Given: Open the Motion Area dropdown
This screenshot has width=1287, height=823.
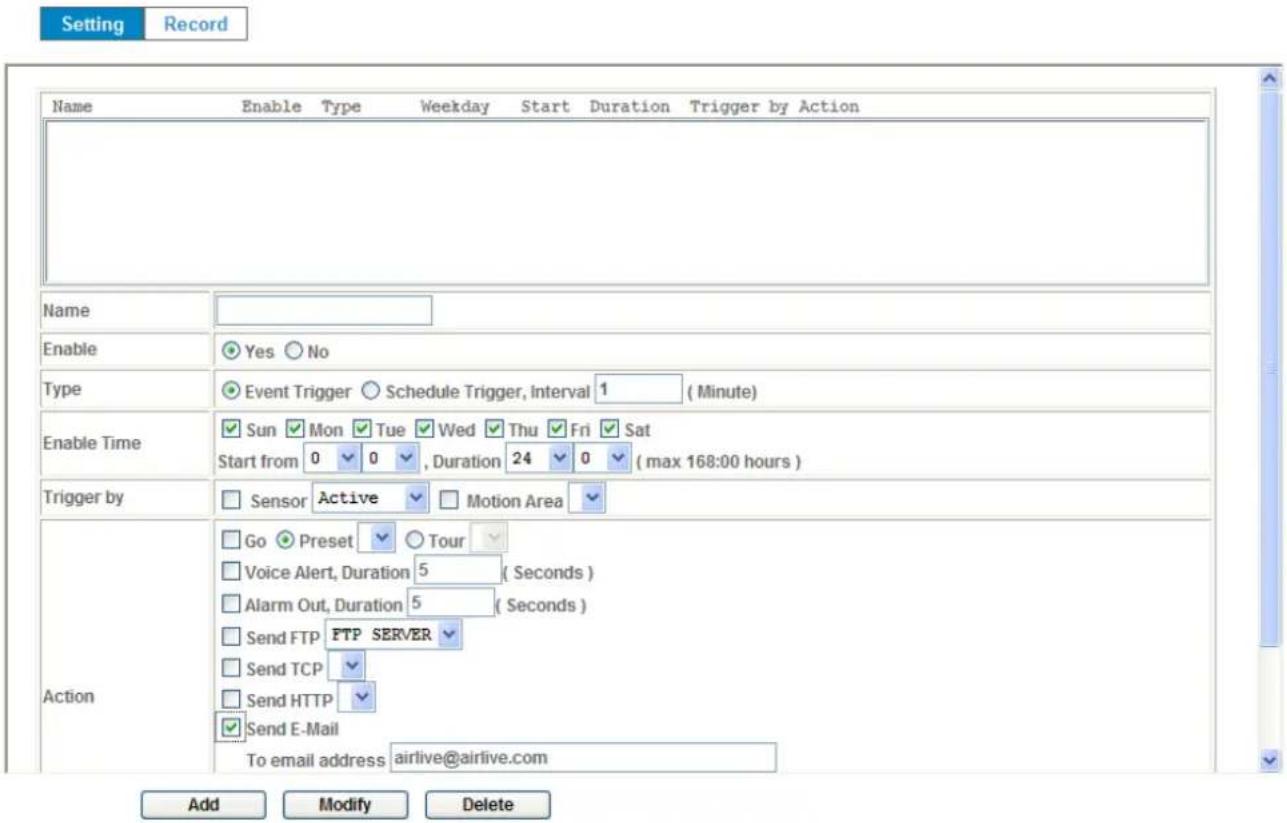Looking at the screenshot, I should point(587,498).
